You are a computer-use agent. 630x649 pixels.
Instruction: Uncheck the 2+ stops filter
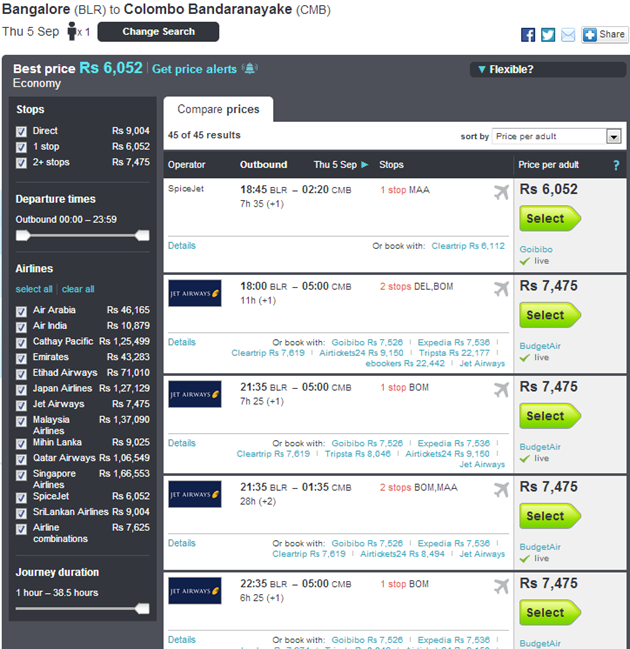[21, 163]
